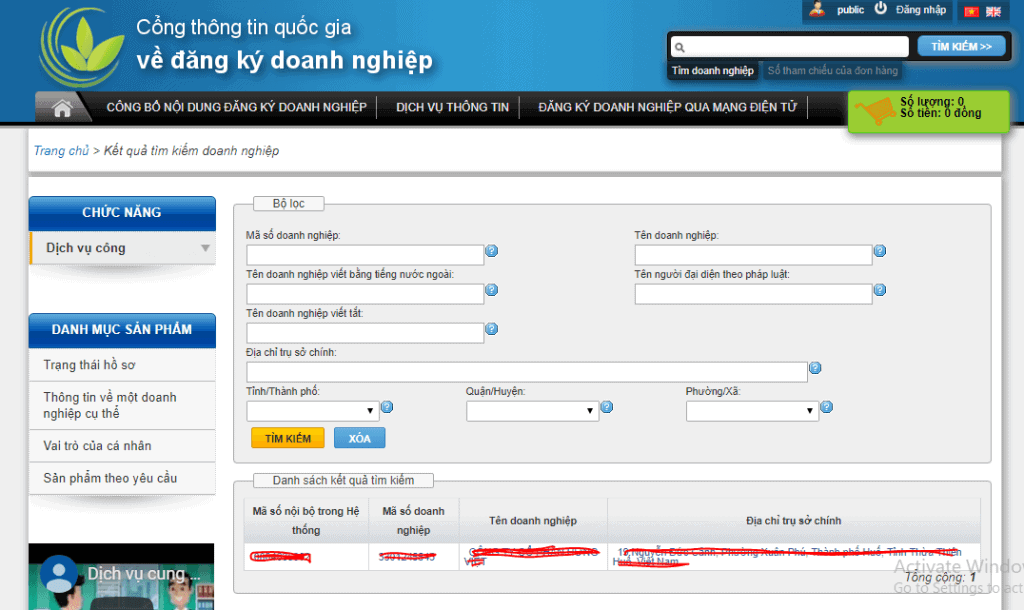Click the power icon beside Đăng nhập
Image resolution: width=1024 pixels, height=610 pixels.
point(881,8)
